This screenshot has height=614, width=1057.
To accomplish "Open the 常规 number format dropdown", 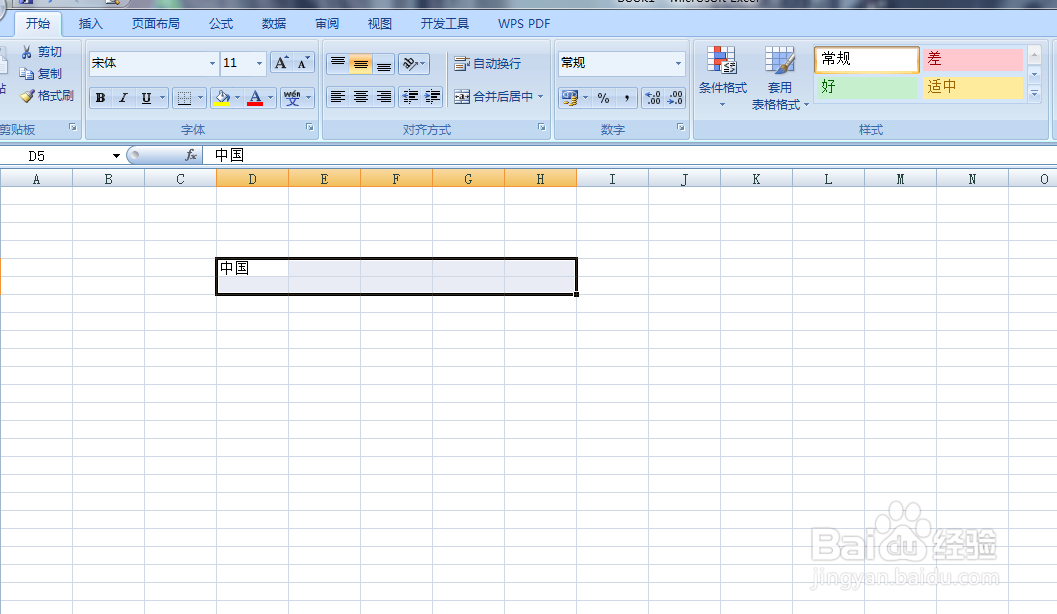I will click(678, 63).
